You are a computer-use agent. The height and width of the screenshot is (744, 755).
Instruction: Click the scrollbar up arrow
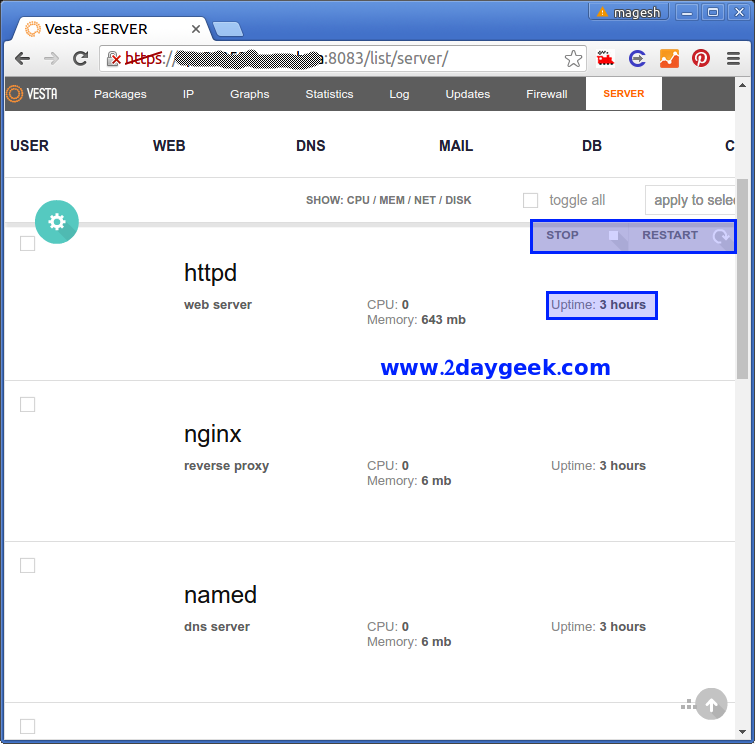[x=742, y=85]
